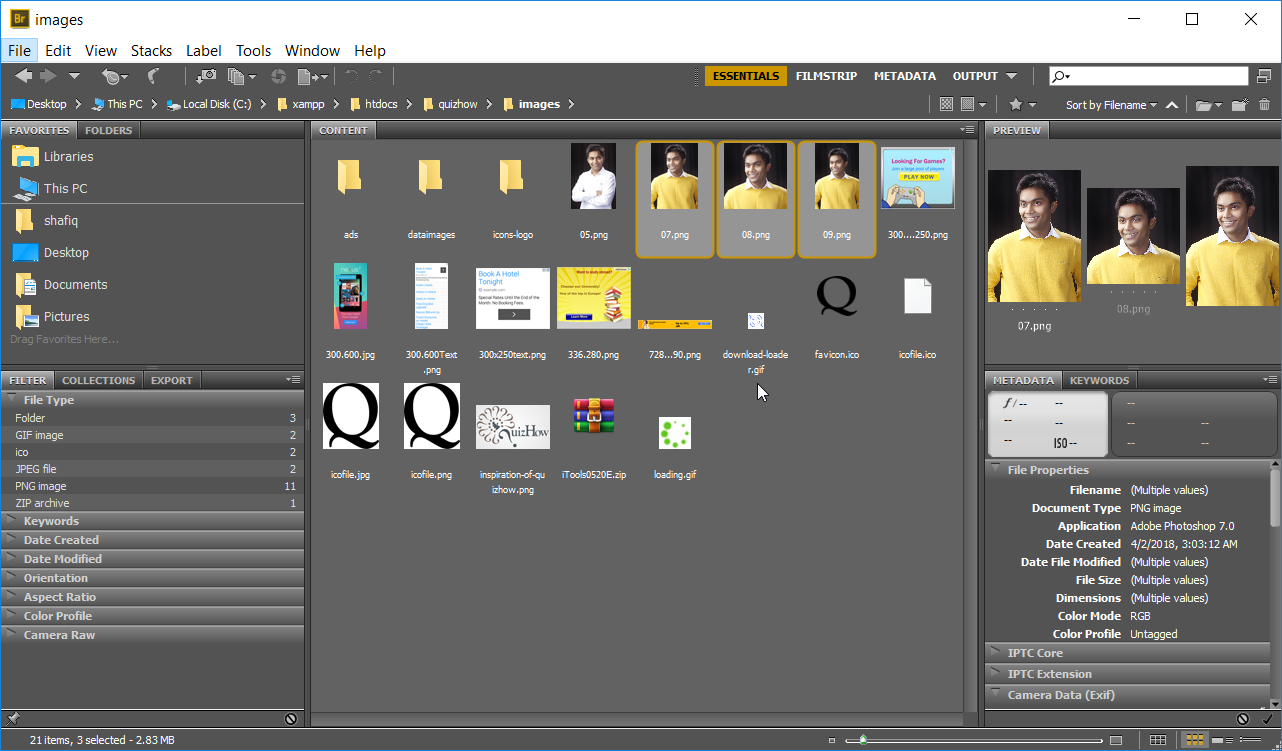The height and width of the screenshot is (751, 1282).
Task: Open Documents in Favorites
Action: click(x=75, y=284)
